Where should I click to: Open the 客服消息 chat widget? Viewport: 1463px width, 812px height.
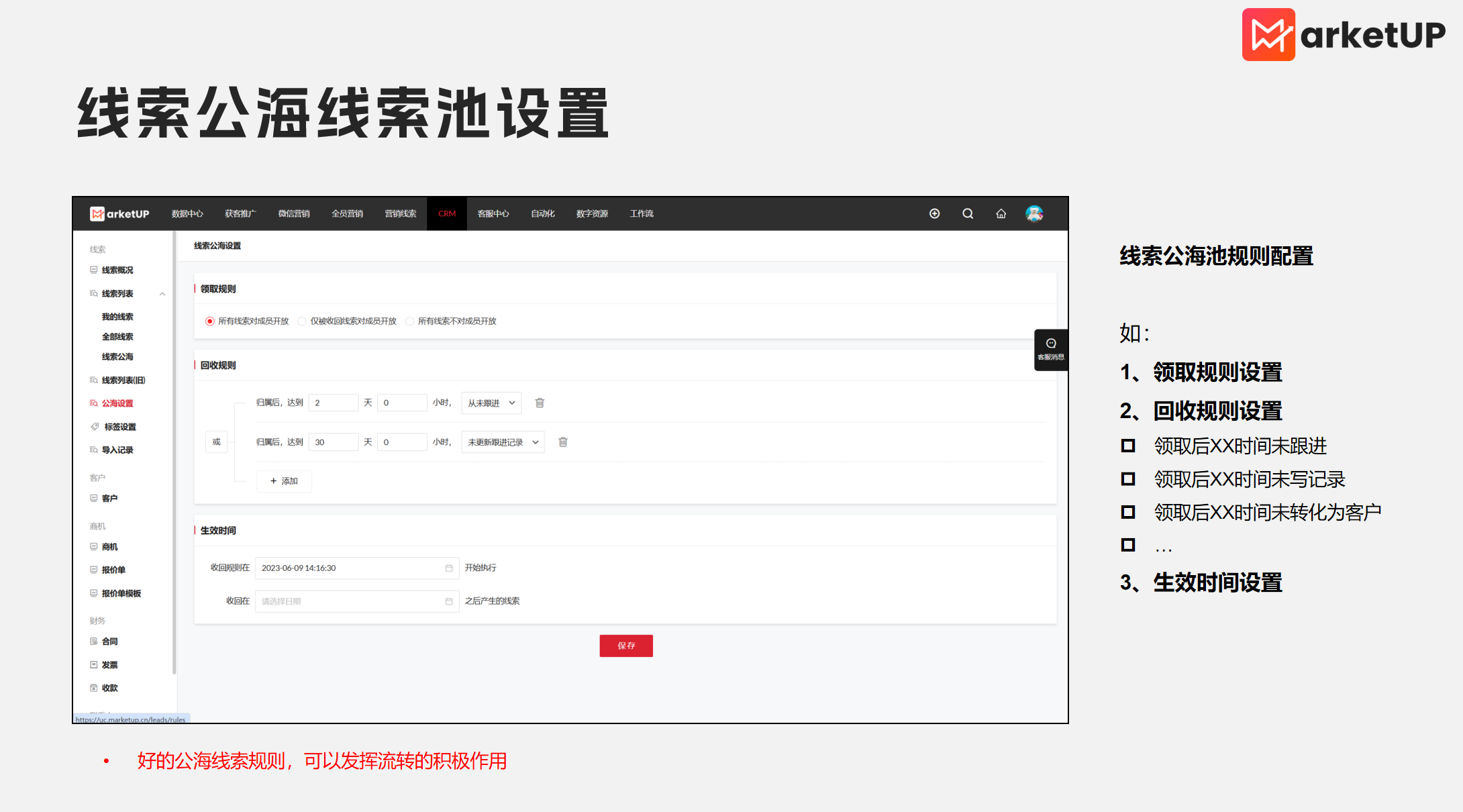coord(1051,350)
